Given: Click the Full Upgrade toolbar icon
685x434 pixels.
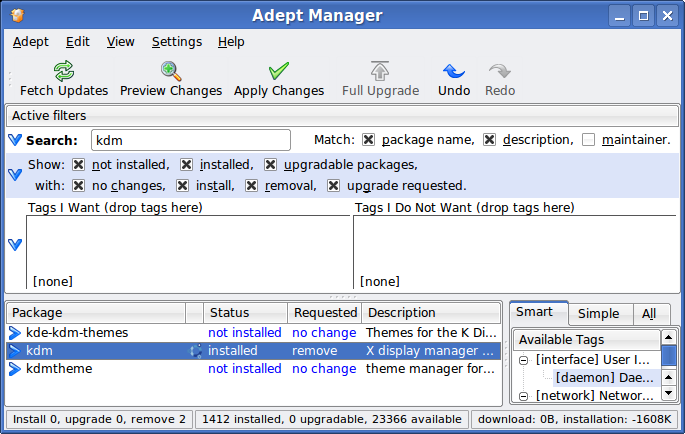Looking at the screenshot, I should point(380,72).
